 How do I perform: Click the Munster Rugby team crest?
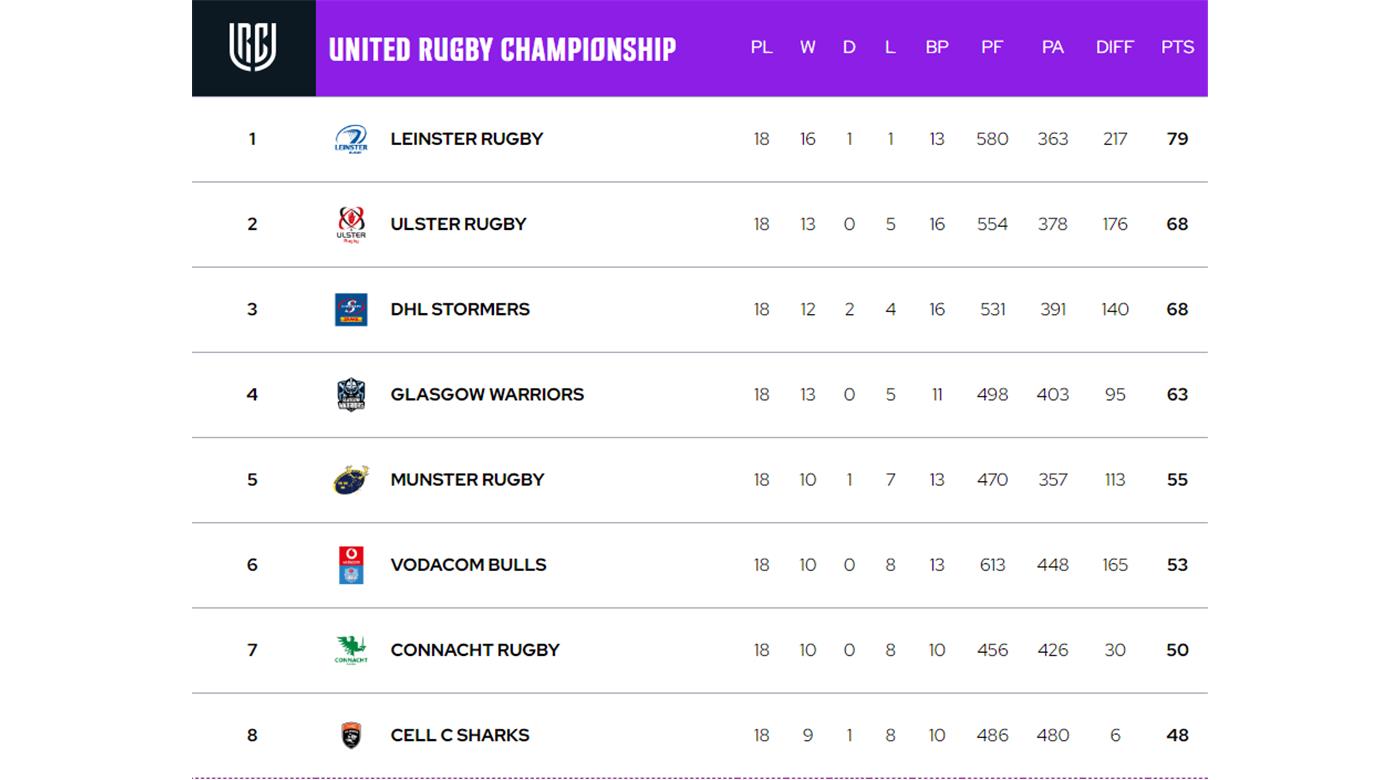click(351, 480)
